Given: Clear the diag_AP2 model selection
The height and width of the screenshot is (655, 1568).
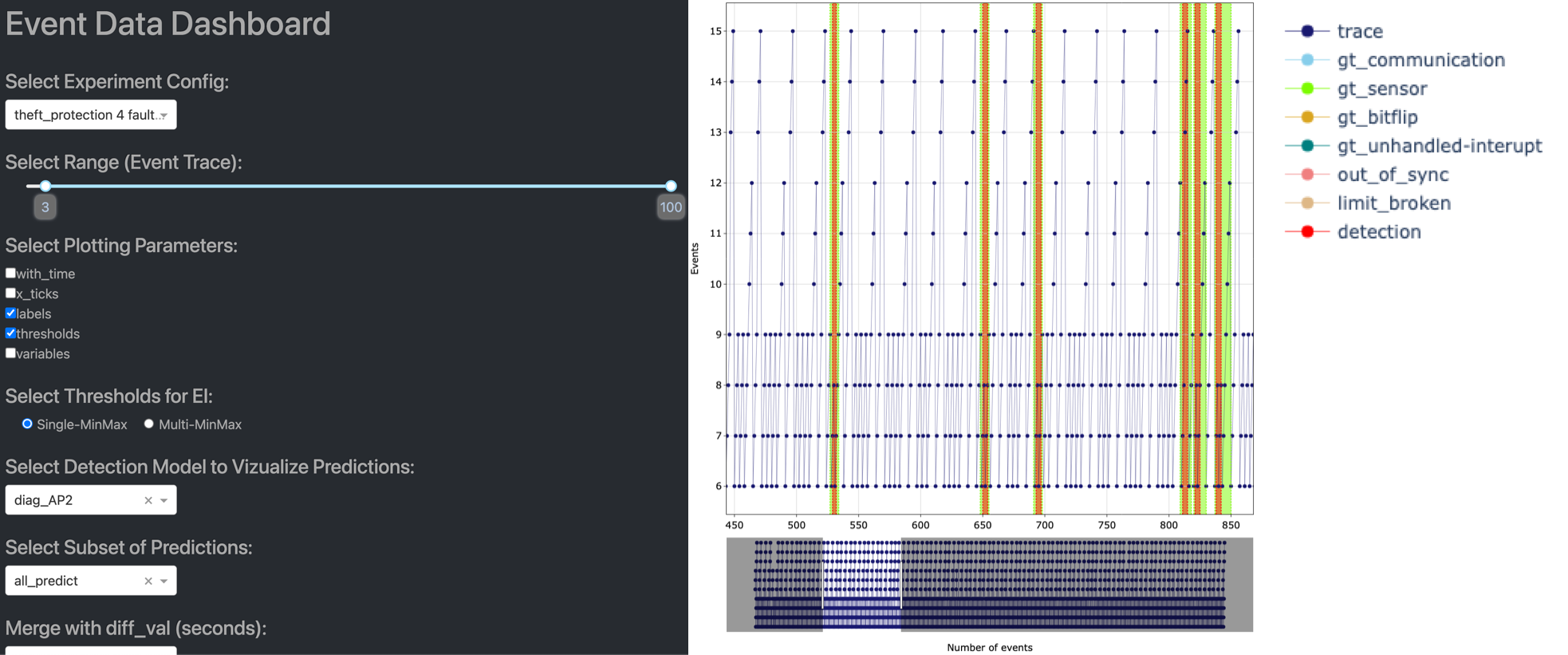Looking at the screenshot, I should coord(148,500).
